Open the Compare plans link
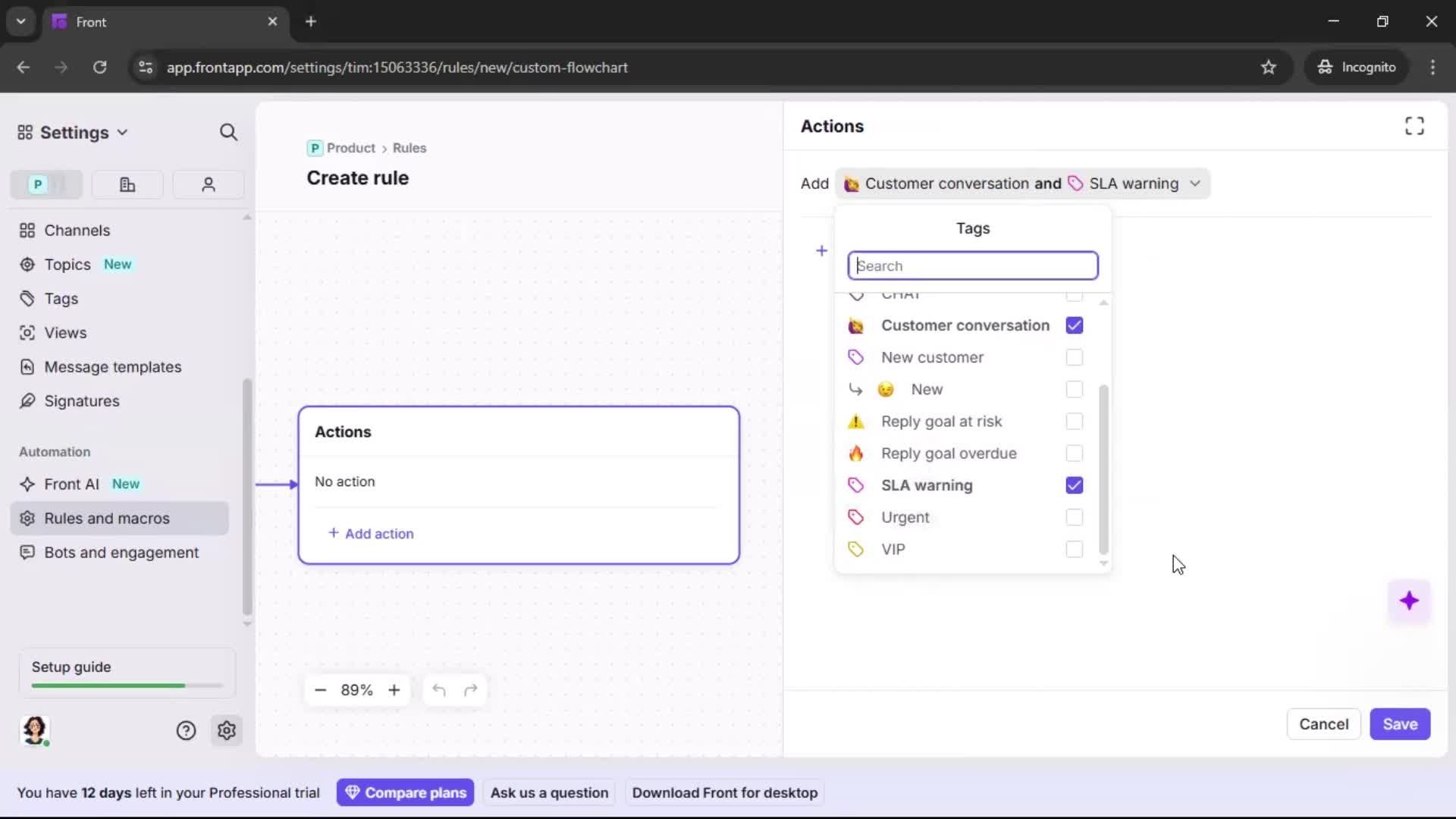 tap(405, 792)
